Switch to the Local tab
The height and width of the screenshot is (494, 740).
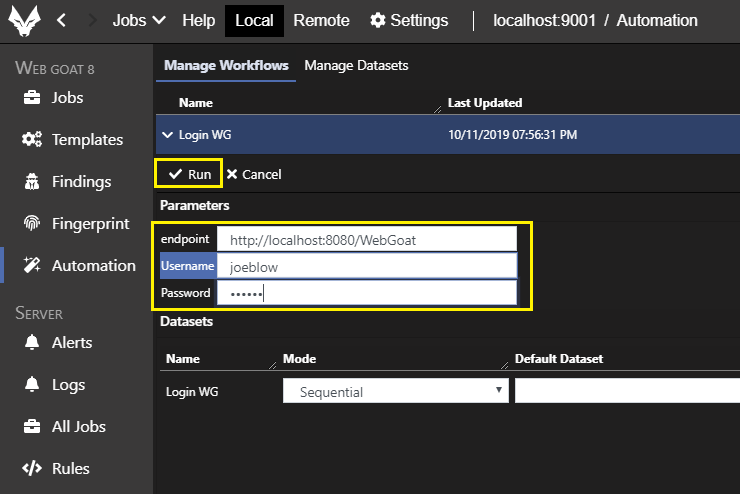point(254,21)
